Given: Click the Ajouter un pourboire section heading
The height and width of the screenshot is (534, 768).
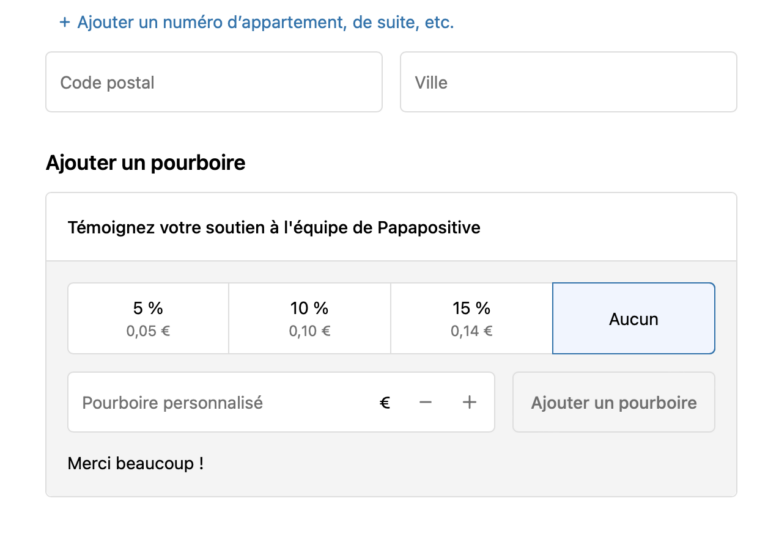Looking at the screenshot, I should pos(145,162).
